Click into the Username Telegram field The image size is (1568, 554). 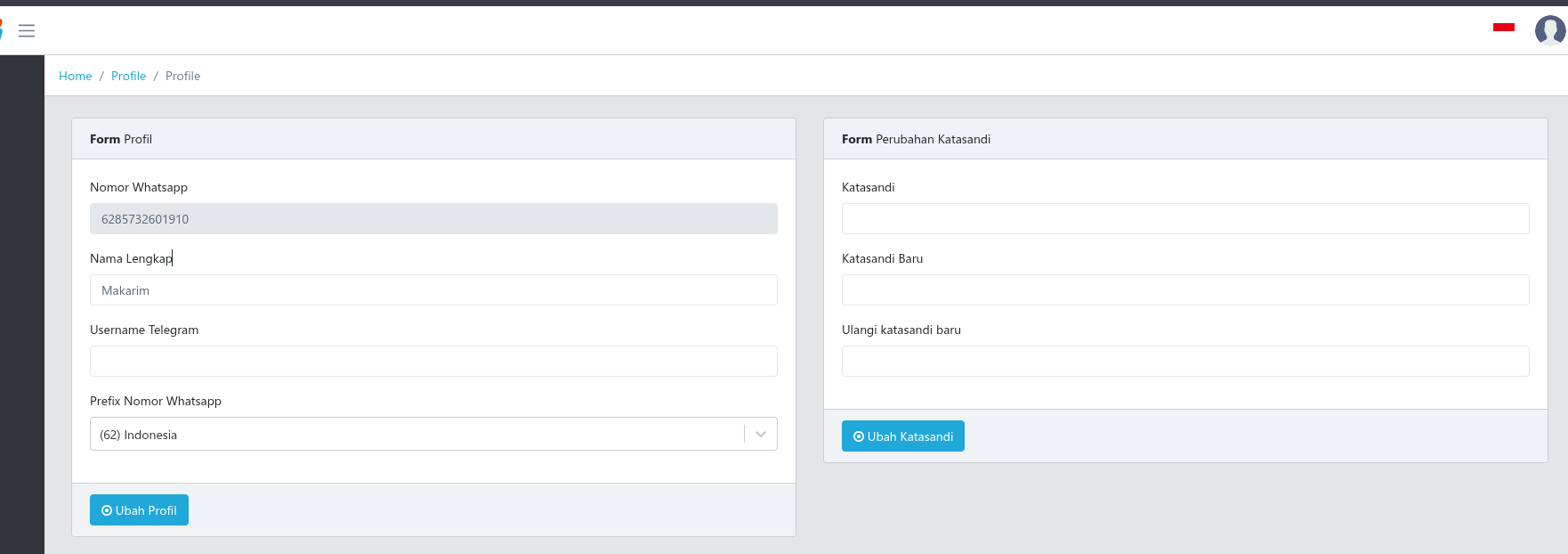click(x=433, y=362)
